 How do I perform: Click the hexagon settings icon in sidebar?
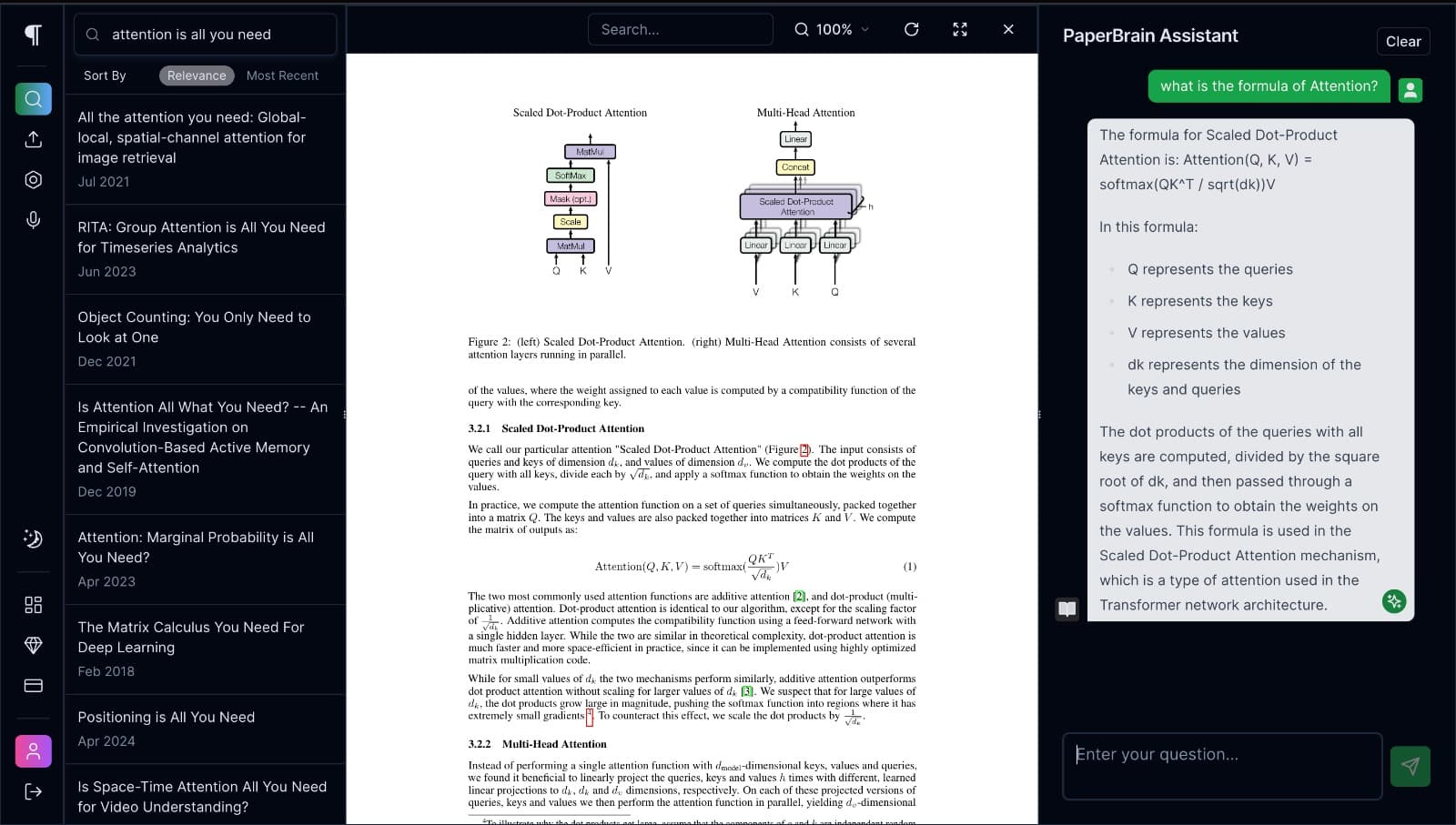tap(33, 179)
